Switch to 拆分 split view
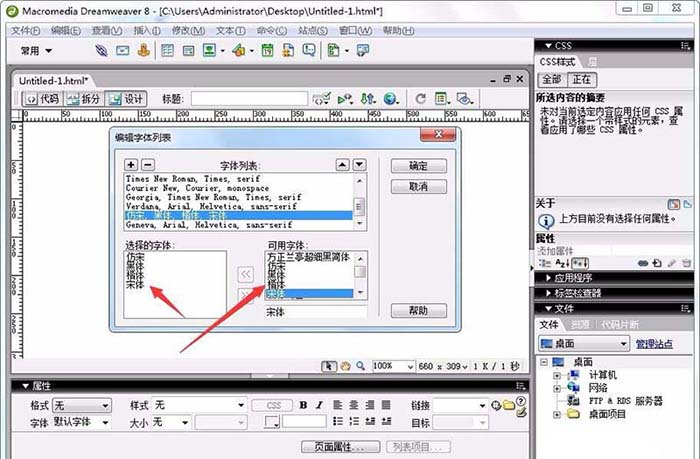Viewport: 700px width, 459px height. 84,99
